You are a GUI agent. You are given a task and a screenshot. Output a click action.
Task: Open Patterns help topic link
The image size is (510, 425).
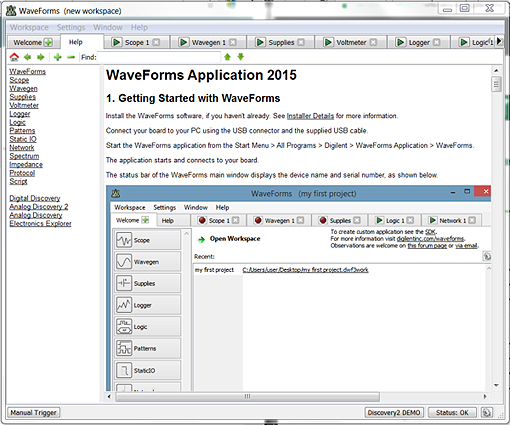(x=22, y=131)
